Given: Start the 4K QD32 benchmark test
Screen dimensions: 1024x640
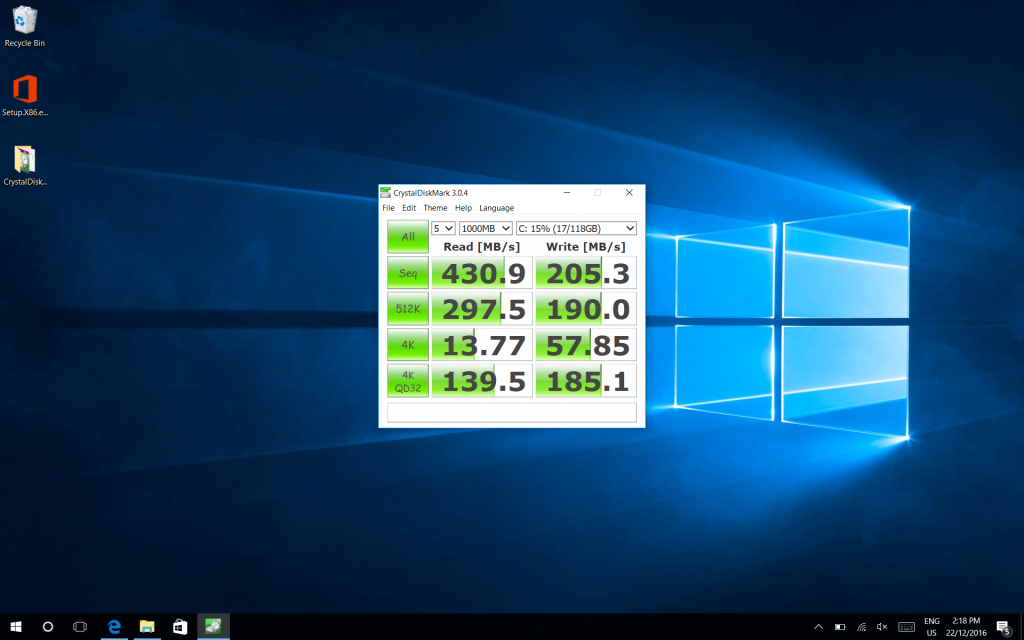Looking at the screenshot, I should click(408, 381).
